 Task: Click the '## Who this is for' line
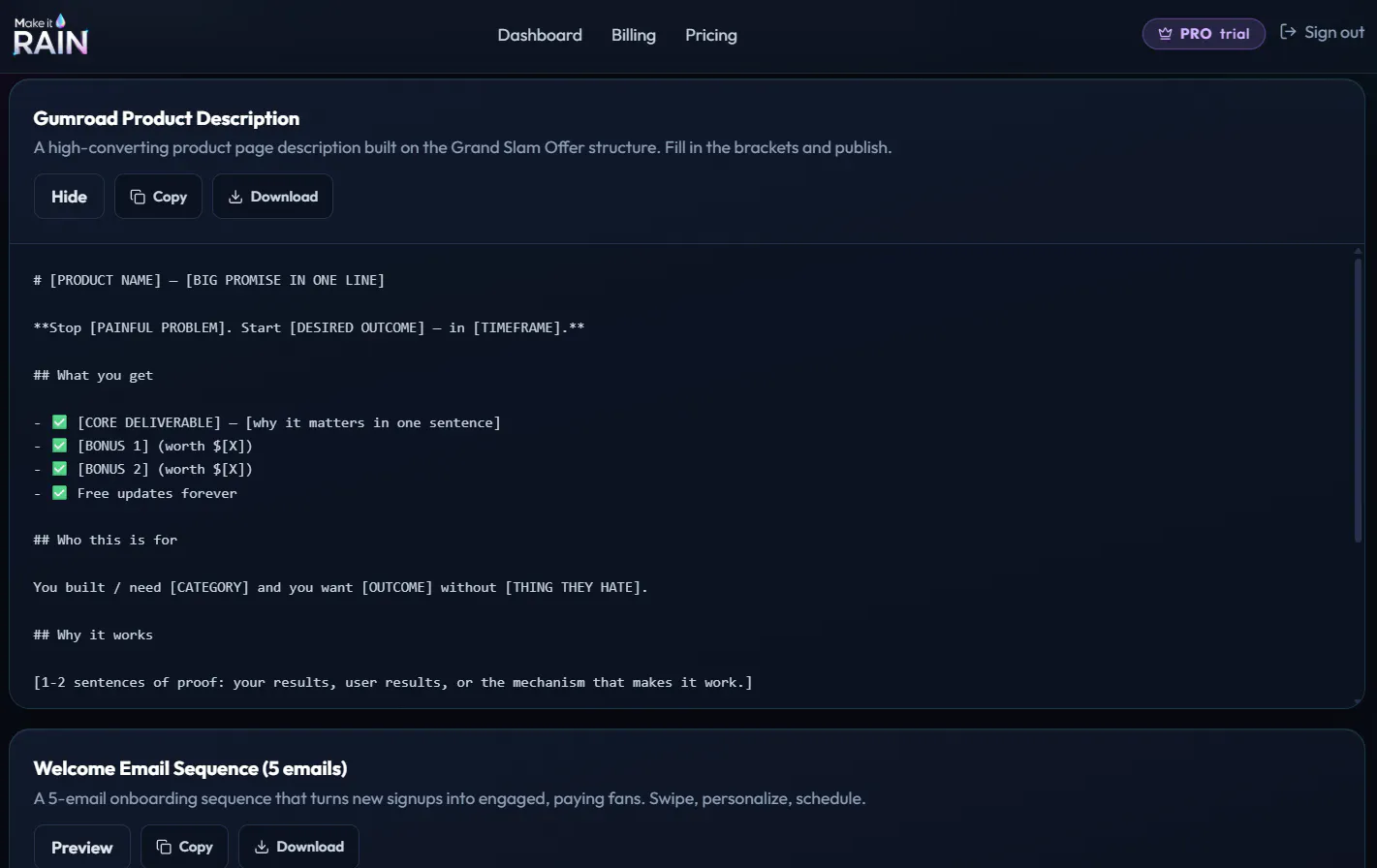(106, 540)
